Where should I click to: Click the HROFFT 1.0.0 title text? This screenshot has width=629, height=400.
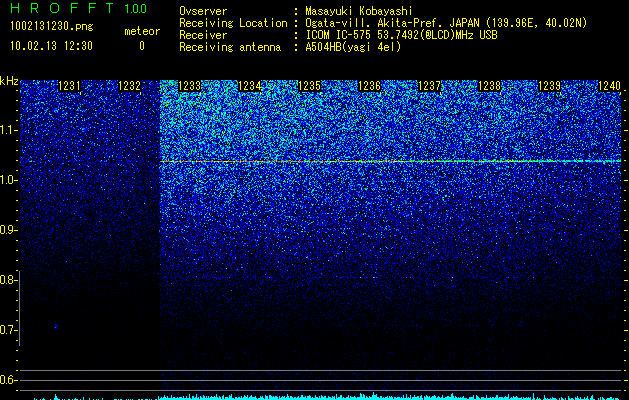tap(78, 8)
